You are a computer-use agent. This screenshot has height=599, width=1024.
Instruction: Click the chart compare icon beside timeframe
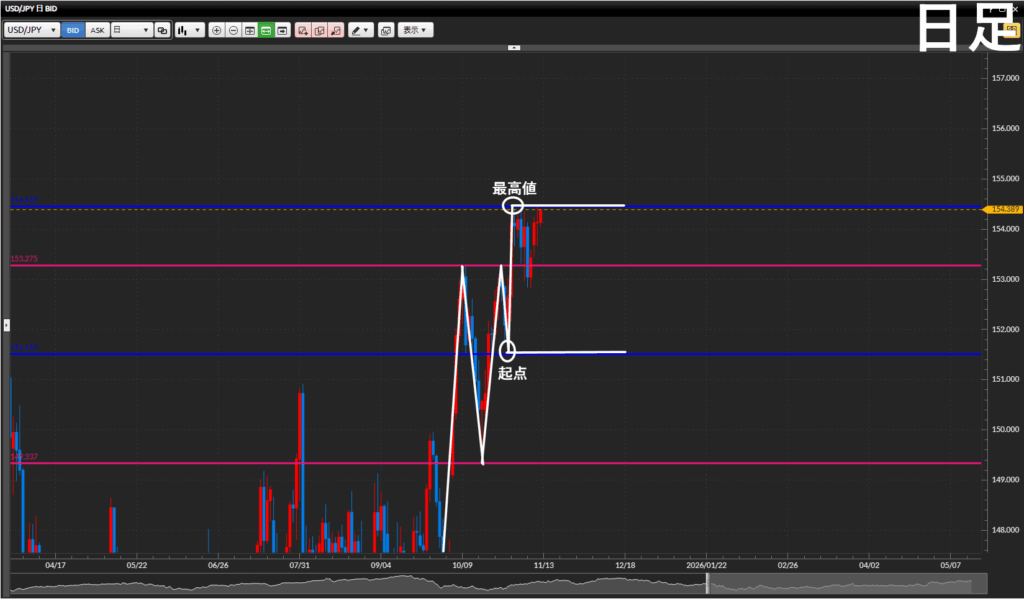tap(162, 31)
